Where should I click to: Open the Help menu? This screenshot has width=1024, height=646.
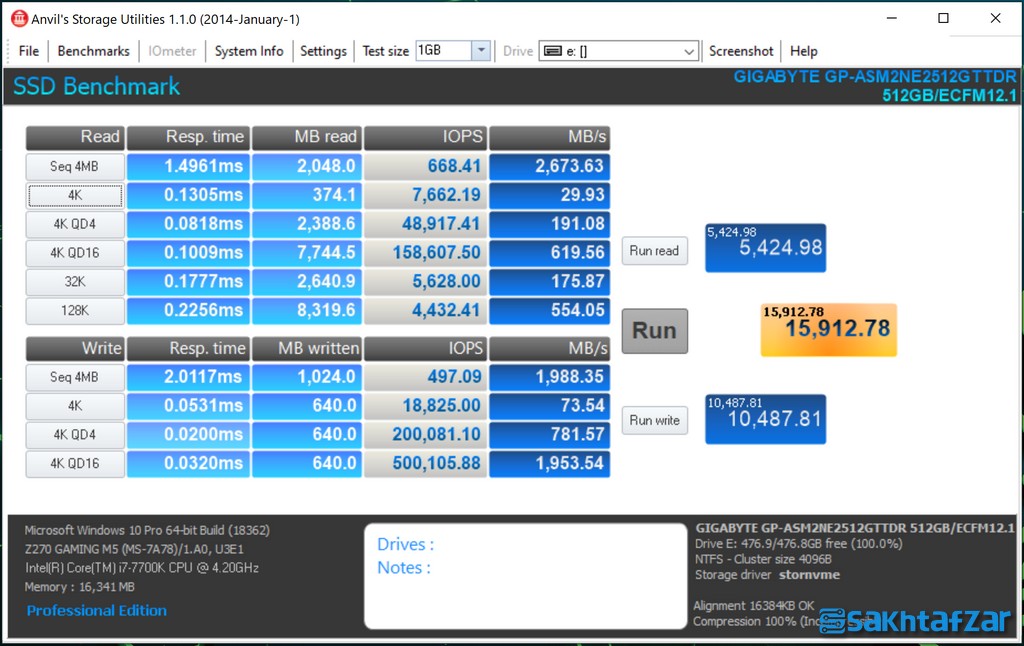pos(803,51)
